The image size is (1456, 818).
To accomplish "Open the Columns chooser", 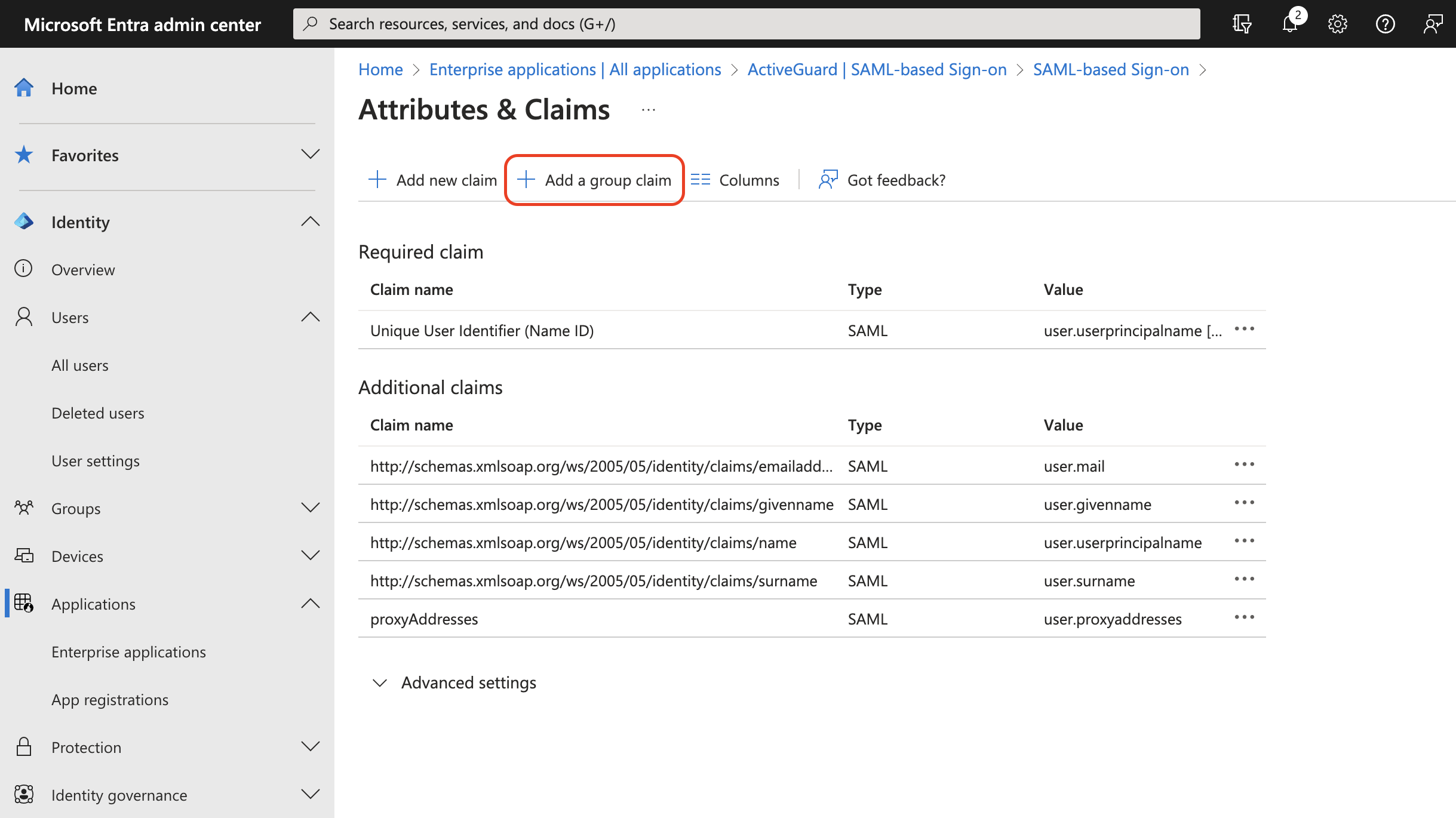I will click(735, 180).
